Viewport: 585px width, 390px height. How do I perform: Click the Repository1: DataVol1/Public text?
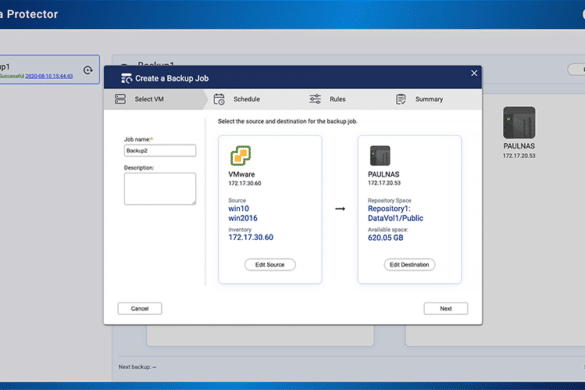pyautogui.click(x=395, y=213)
